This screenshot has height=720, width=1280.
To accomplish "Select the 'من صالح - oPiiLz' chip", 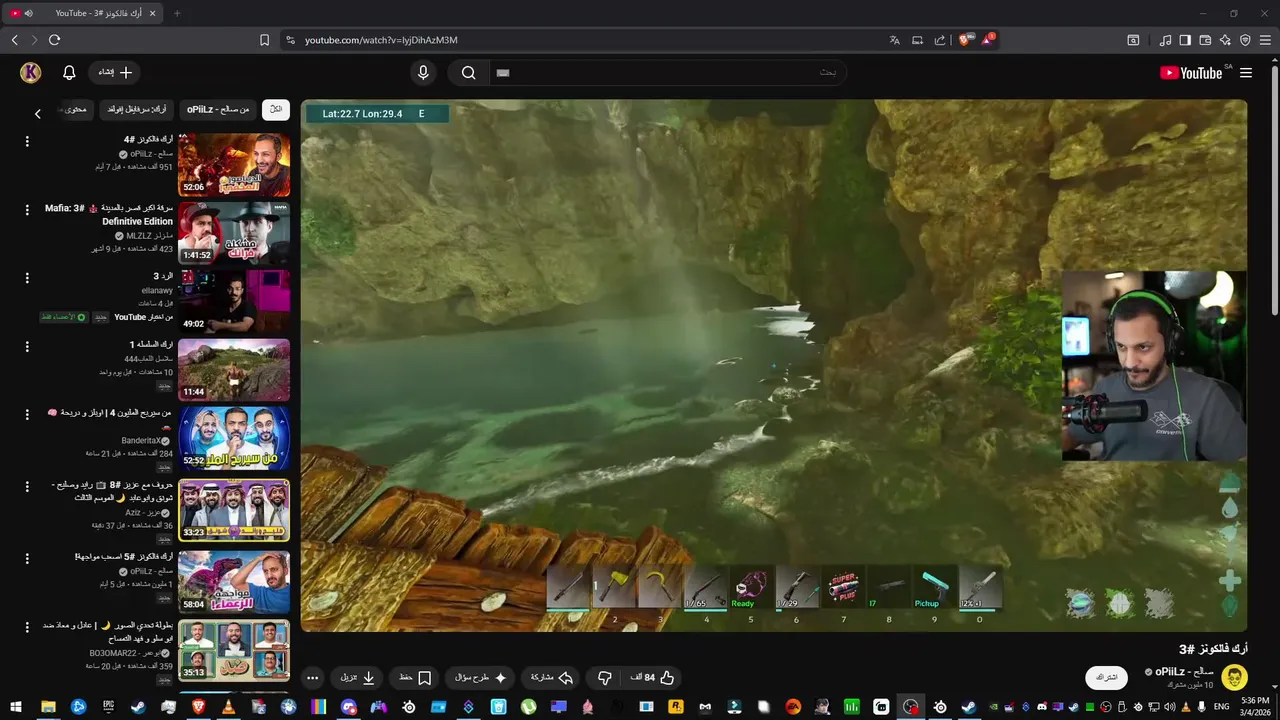I will click(217, 109).
